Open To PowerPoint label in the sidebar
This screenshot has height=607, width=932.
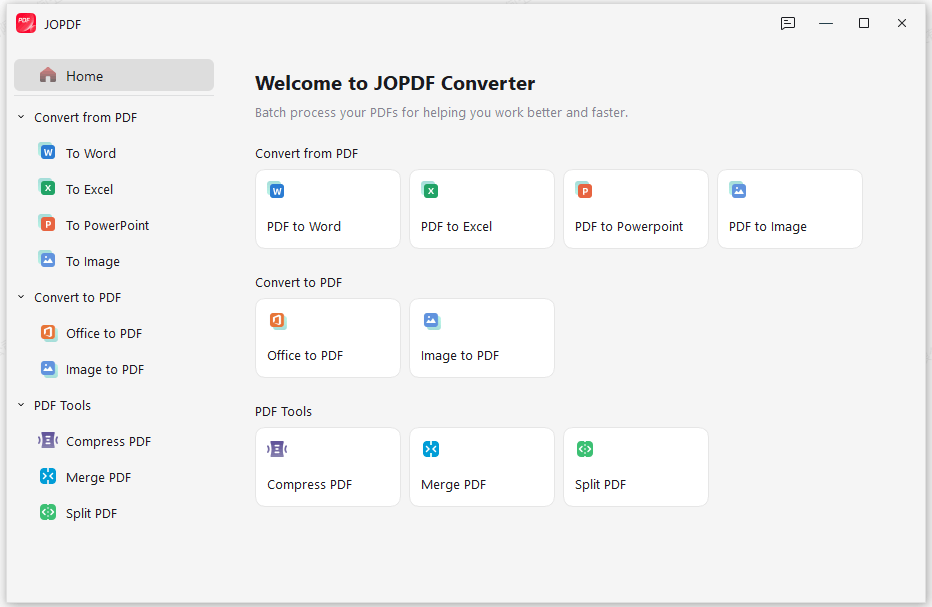coord(108,225)
